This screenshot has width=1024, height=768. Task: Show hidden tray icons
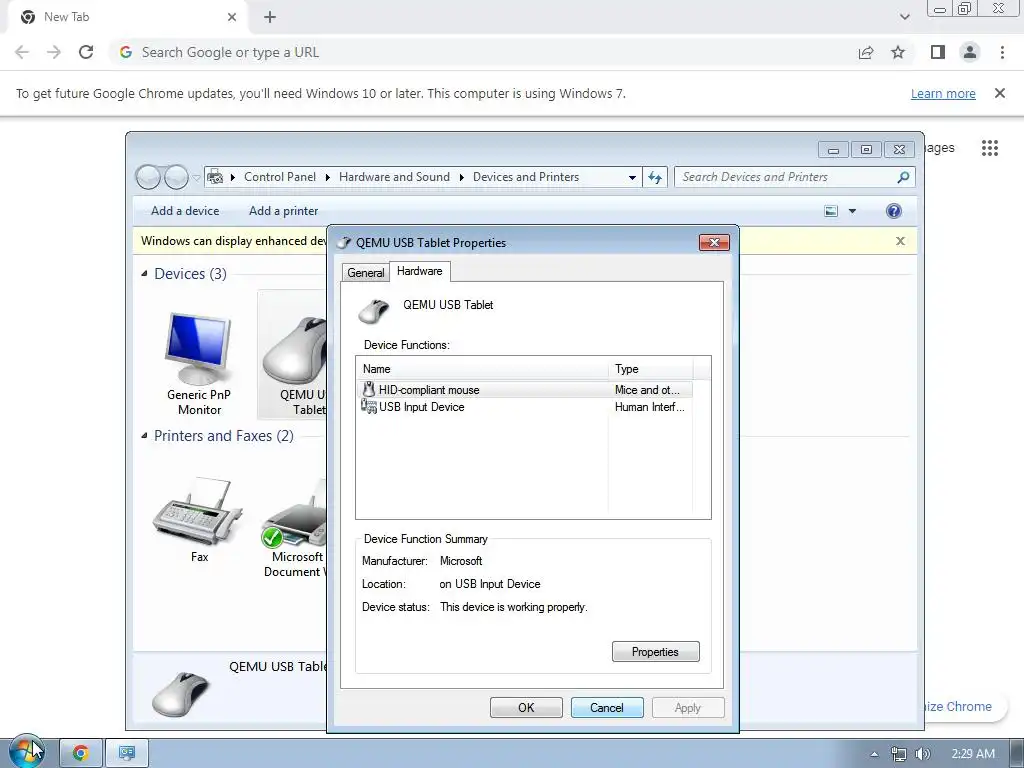click(874, 754)
